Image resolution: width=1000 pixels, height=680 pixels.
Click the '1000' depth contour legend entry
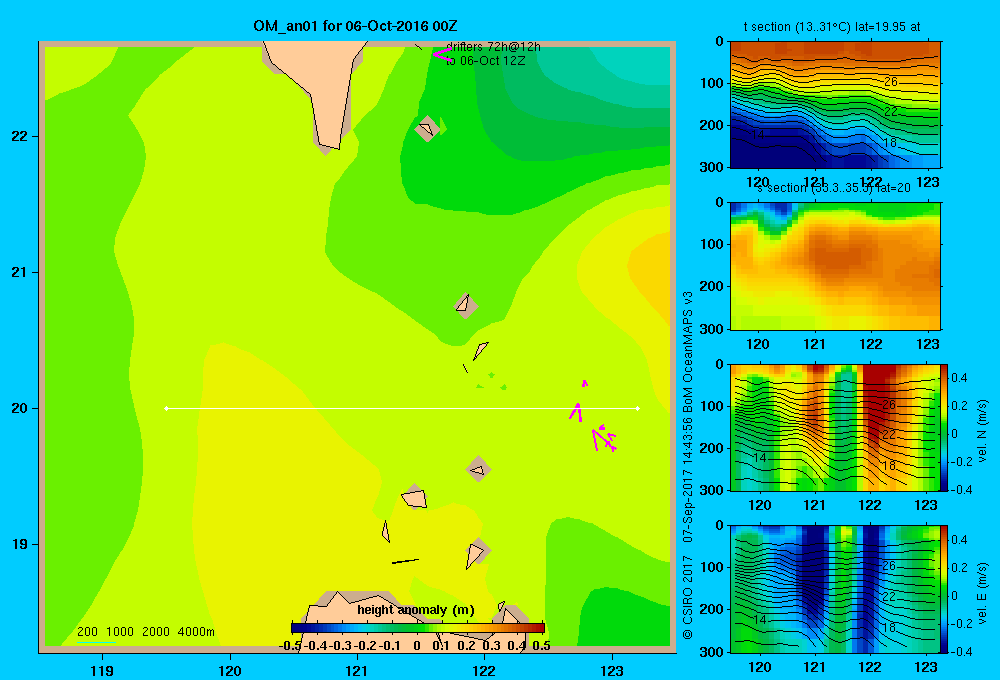(120, 632)
